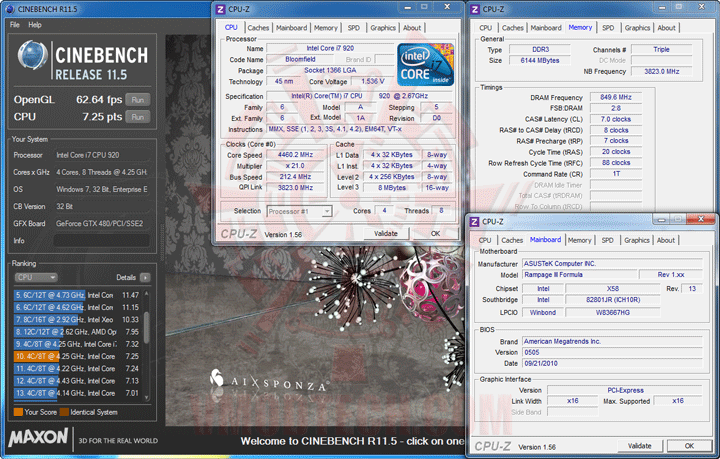This screenshot has width=720, height=459.
Task: Select Caches tab in the Mainboard window
Action: coord(512,241)
